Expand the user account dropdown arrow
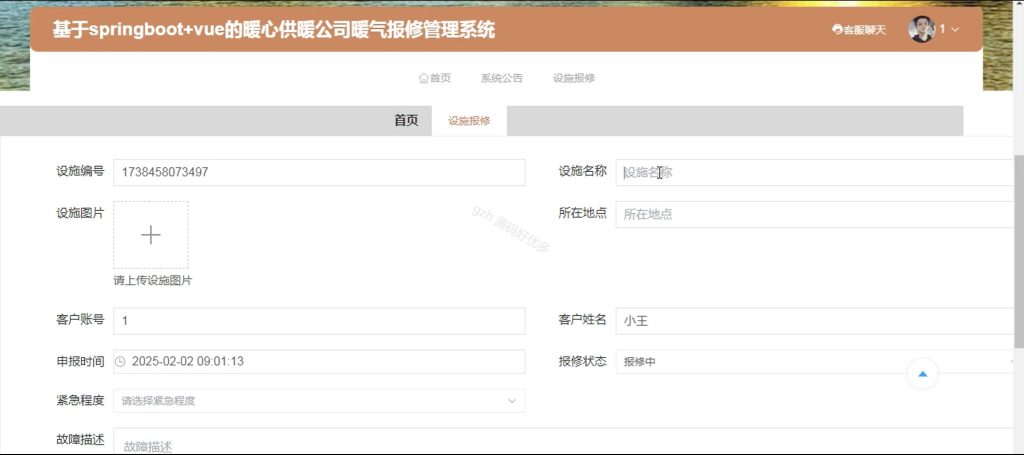Screen dimensions: 1024x455 955,29
